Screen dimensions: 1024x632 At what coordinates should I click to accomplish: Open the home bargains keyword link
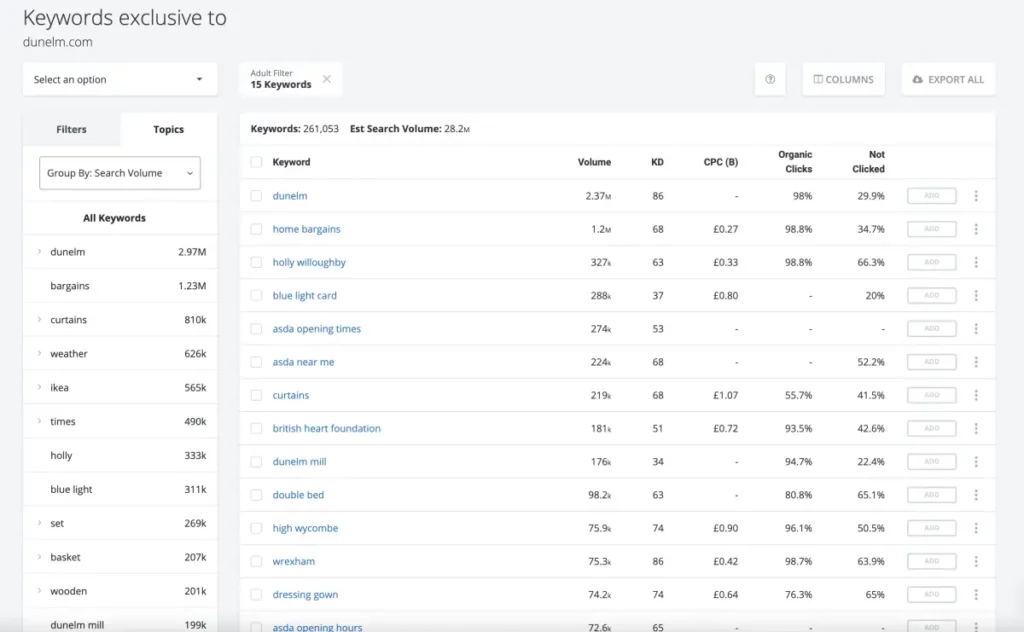coord(306,229)
